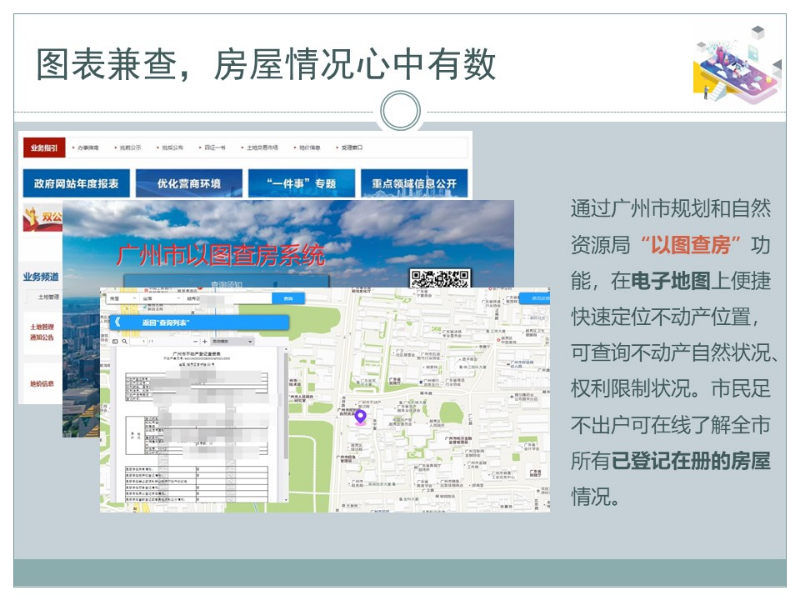Click the PDF viewer vertical scrollbar
Viewport: 800px width, 600px height.
[285, 420]
